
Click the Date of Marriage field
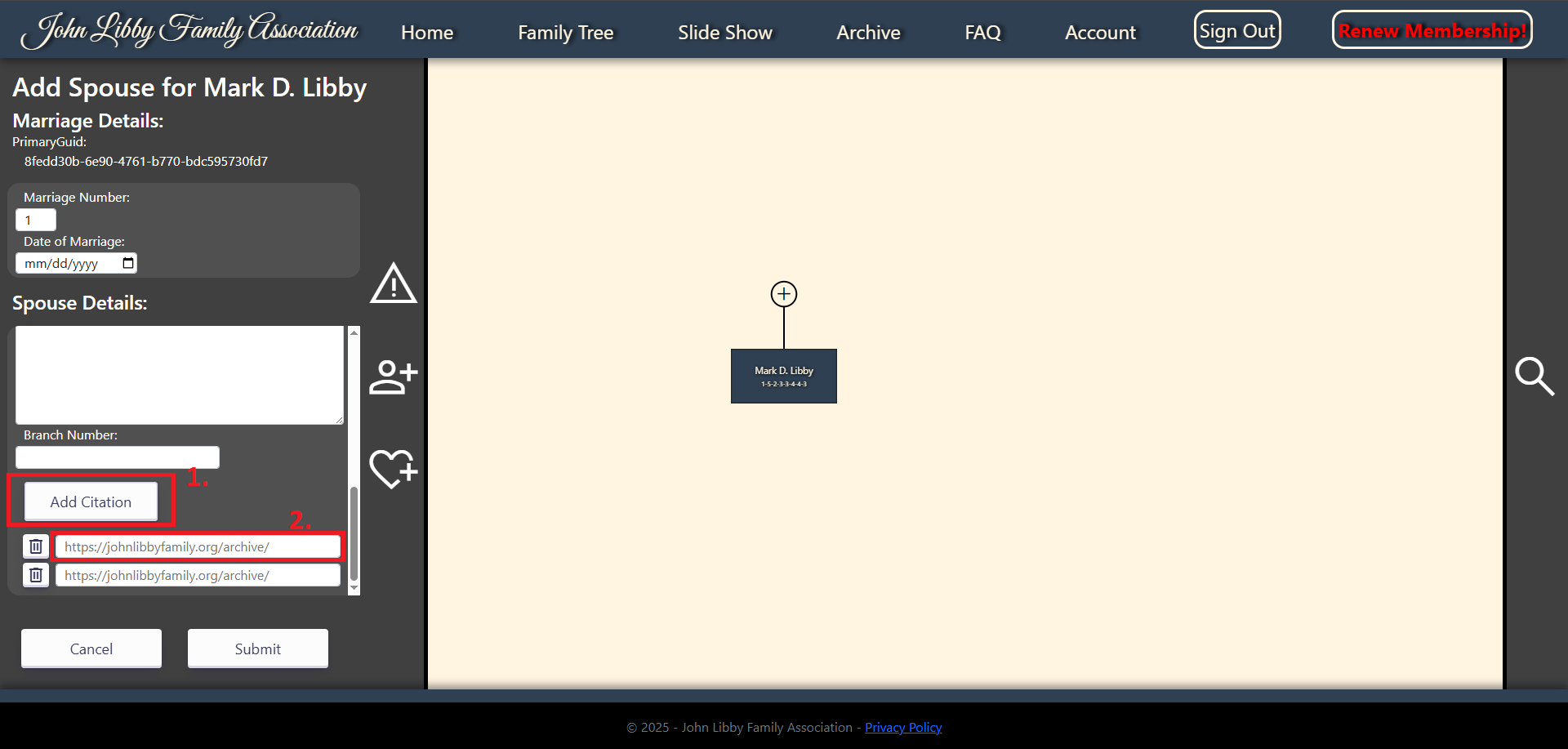(x=76, y=263)
